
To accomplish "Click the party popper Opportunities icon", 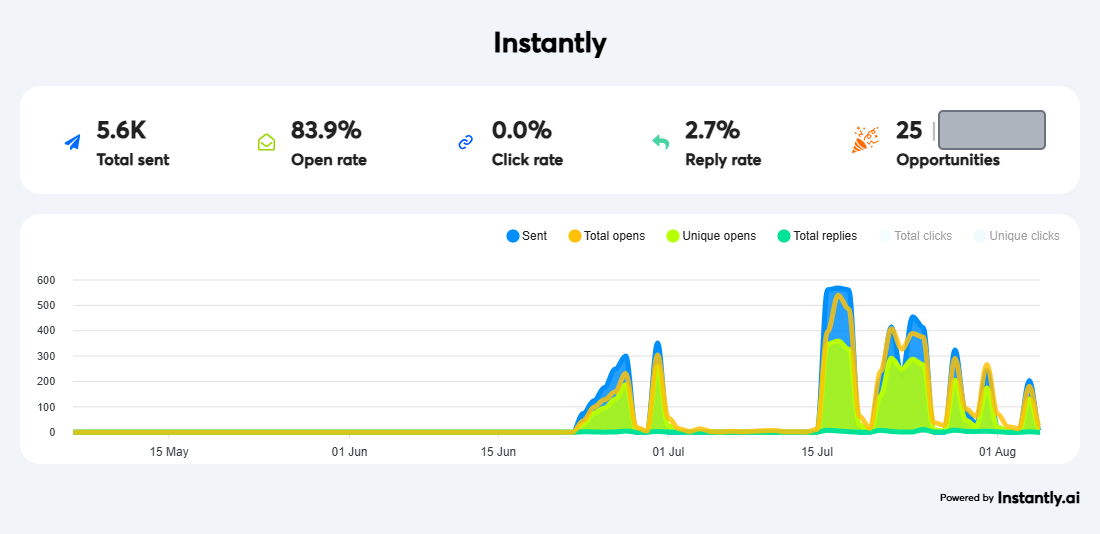I will tap(864, 140).
